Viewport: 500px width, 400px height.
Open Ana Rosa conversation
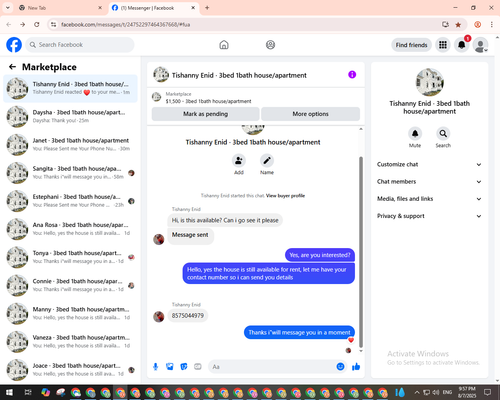tap(70, 229)
